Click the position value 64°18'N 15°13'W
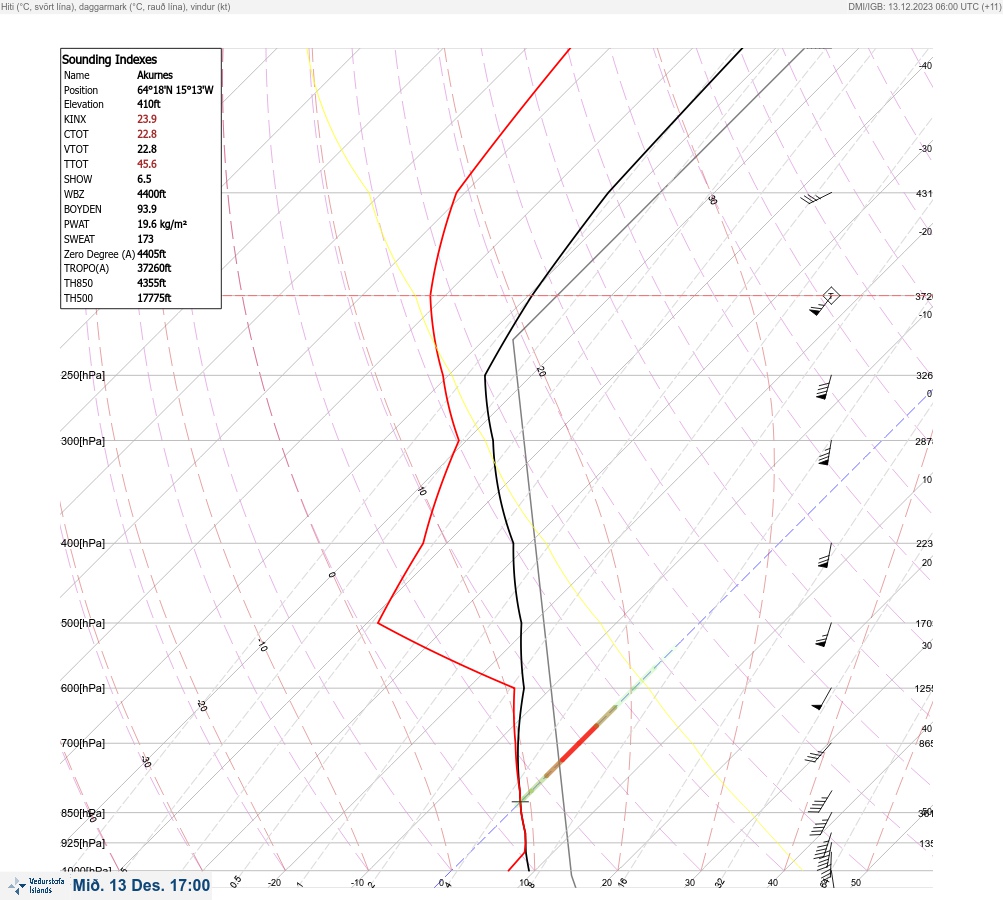This screenshot has width=1003, height=900. point(175,90)
